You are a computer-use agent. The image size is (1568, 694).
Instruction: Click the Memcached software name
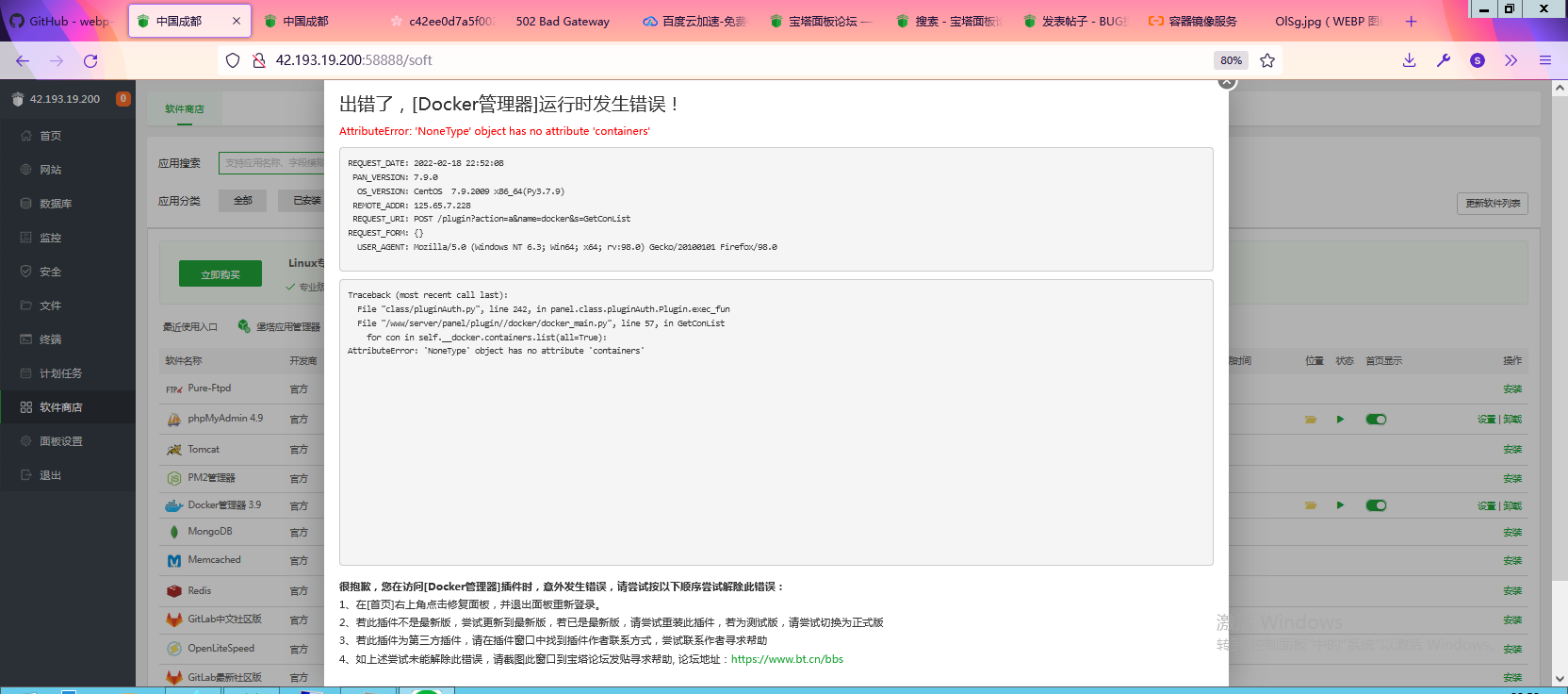click(x=214, y=560)
